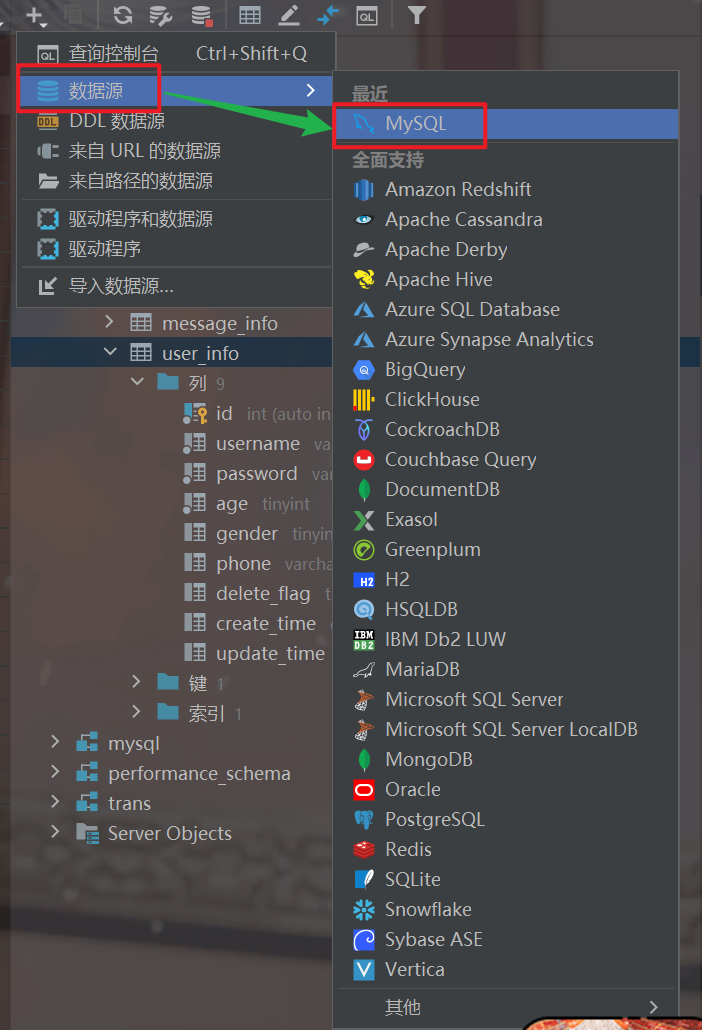Viewport: 702px width, 1030px height.
Task: Collapse the user_info table node
Action: (x=110, y=352)
